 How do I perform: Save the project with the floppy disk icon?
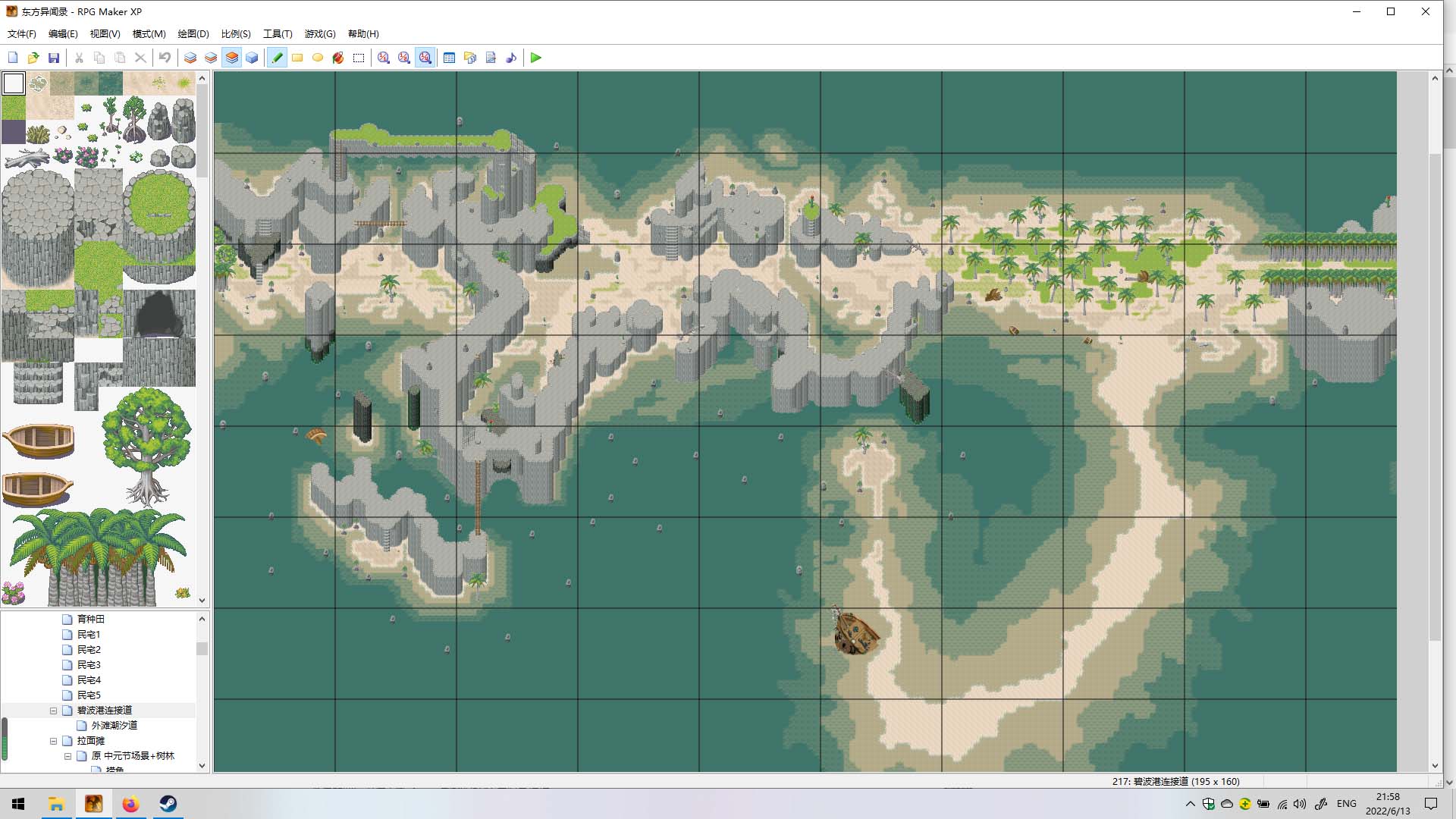click(54, 58)
